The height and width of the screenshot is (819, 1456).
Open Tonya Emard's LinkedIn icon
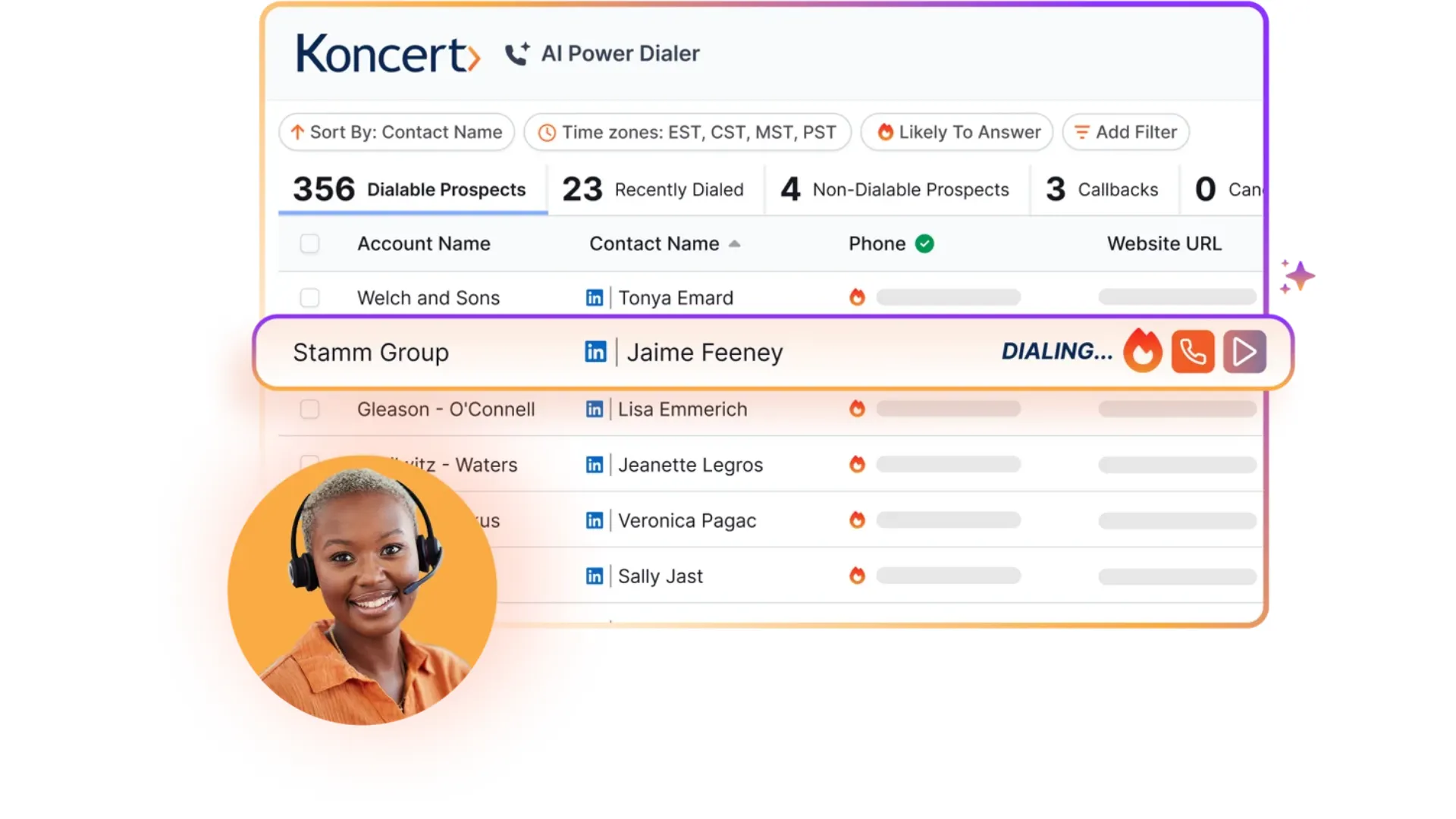595,298
